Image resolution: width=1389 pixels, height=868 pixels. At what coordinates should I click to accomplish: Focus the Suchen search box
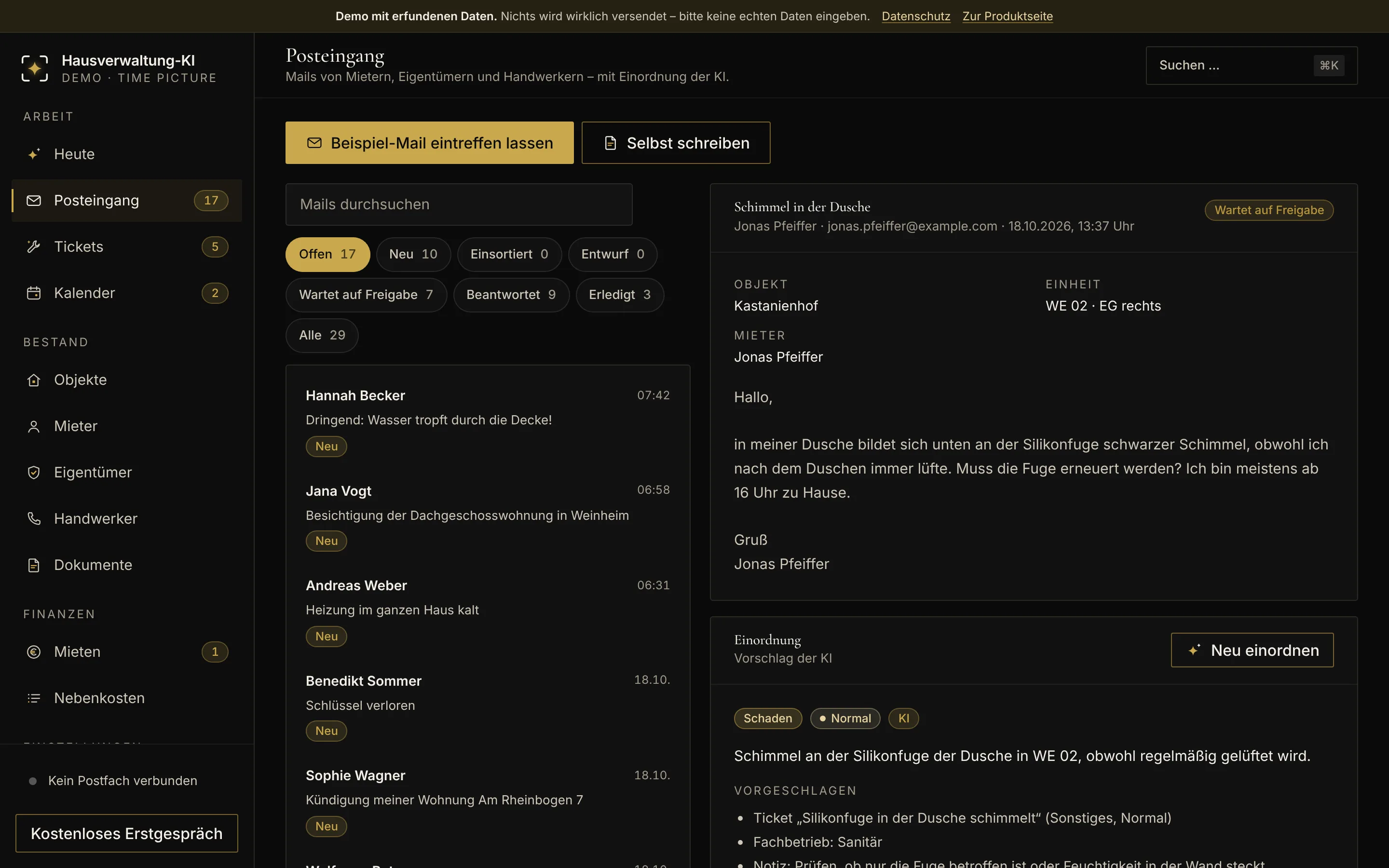(x=1251, y=66)
